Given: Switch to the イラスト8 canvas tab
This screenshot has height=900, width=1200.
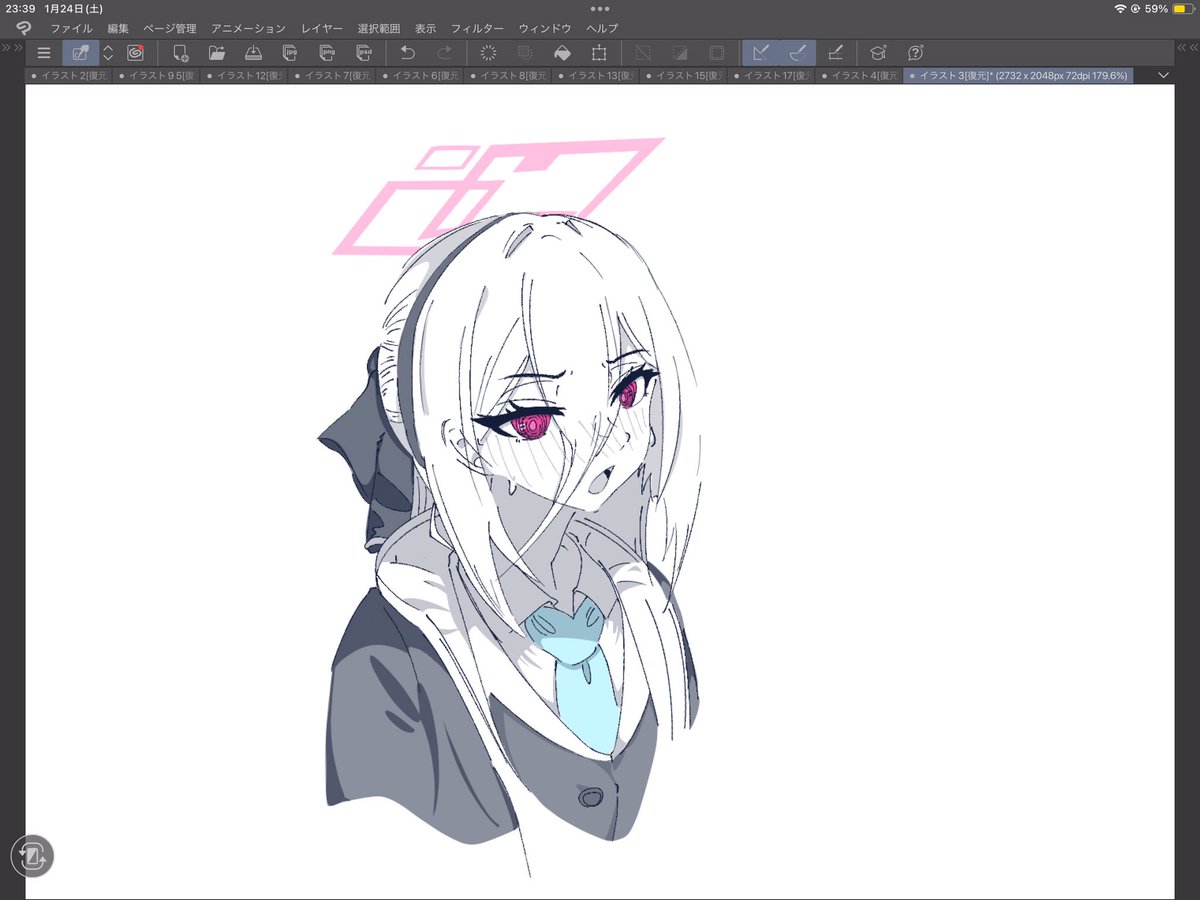Looking at the screenshot, I should click(x=509, y=75).
